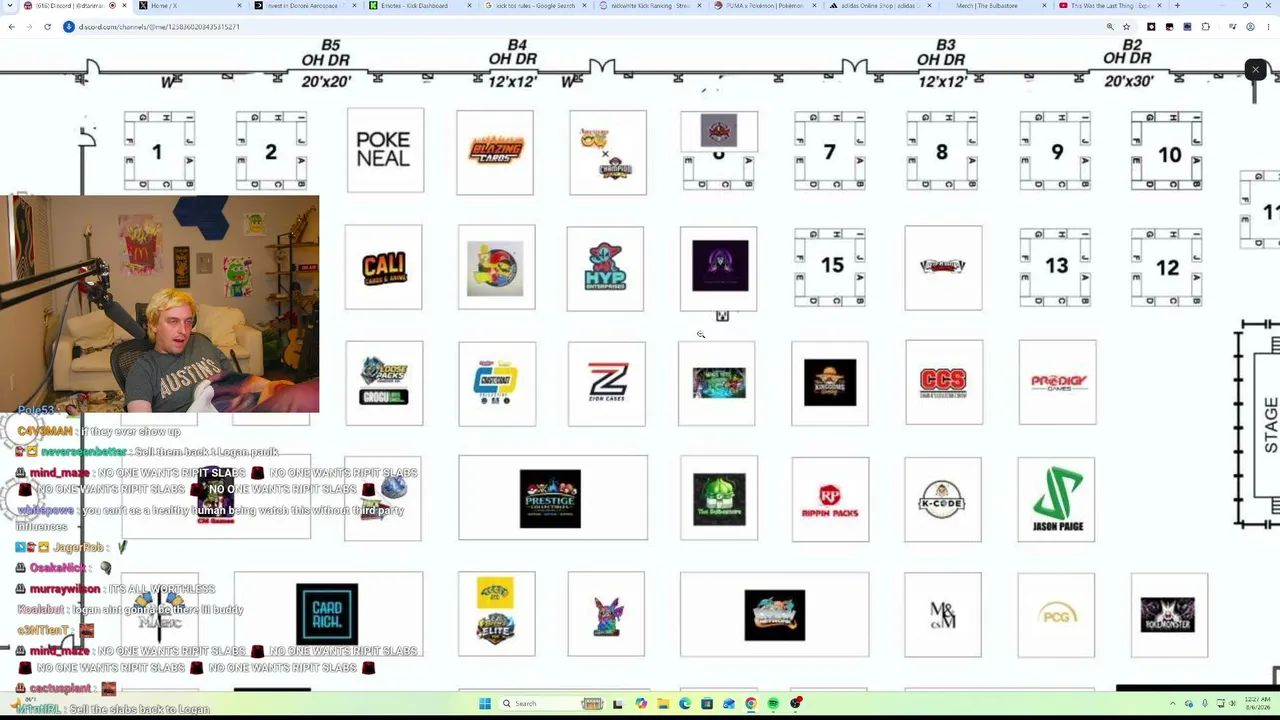Open a new browser tab
The height and width of the screenshot is (720, 1280).
coord(1177,6)
